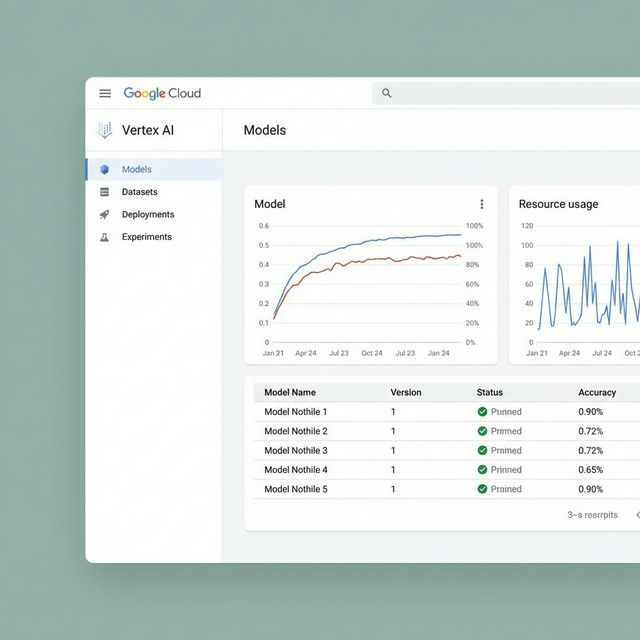Open Model Nothile 3 row

pyautogui.click(x=447, y=451)
